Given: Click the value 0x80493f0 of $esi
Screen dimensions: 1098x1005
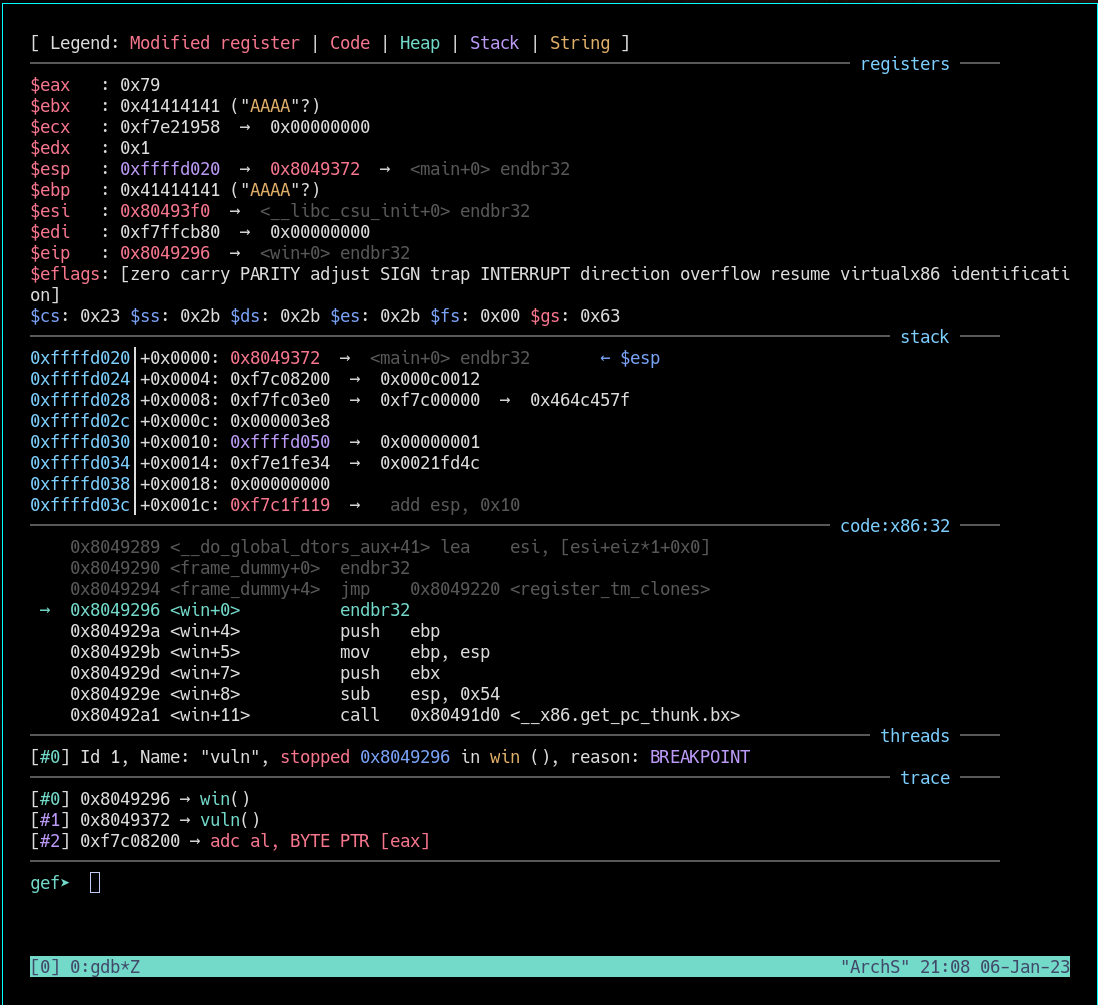Looking at the screenshot, I should point(165,211).
